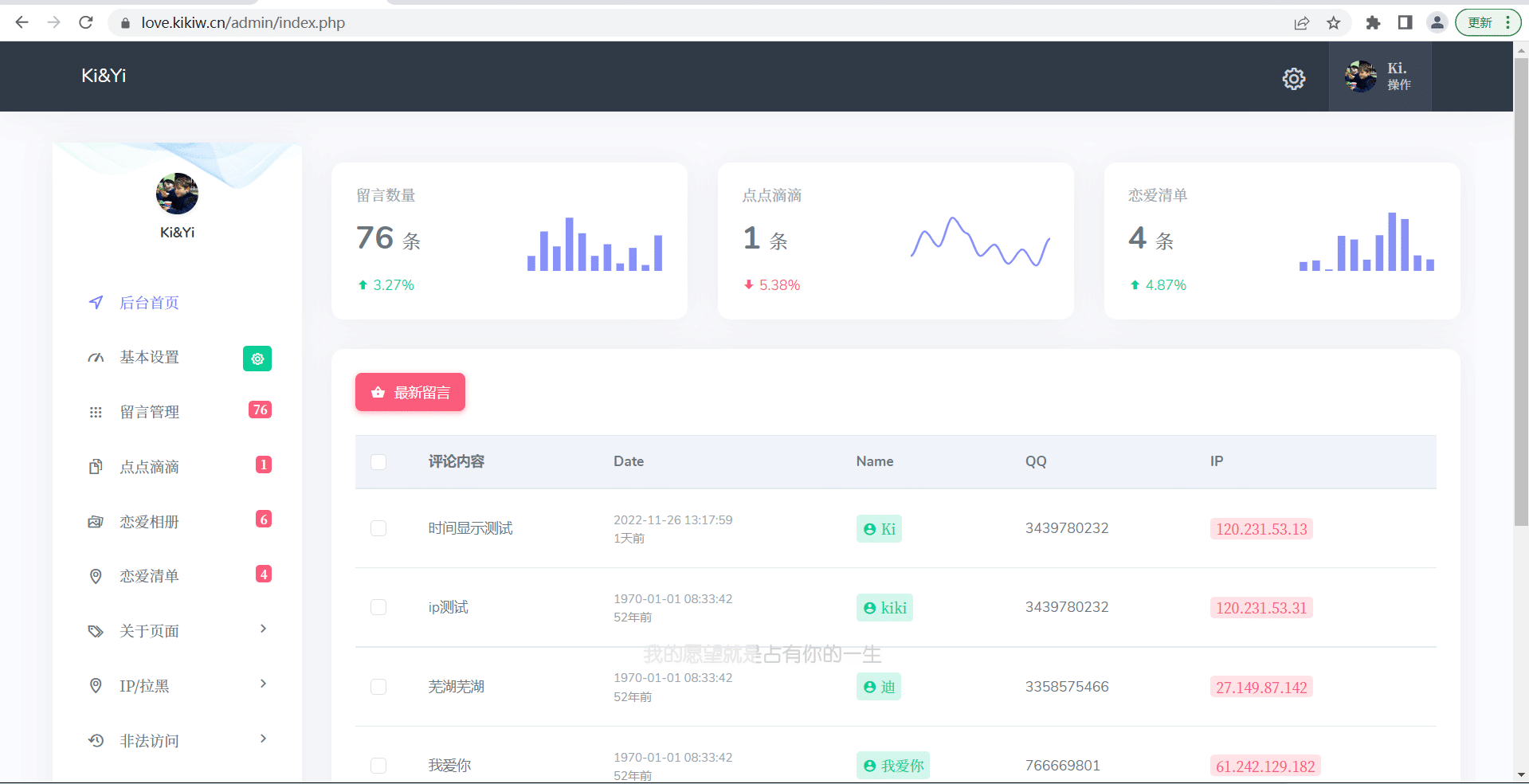Viewport: 1529px width, 784px height.
Task: Click the 最新留言 pink button
Action: coord(410,391)
